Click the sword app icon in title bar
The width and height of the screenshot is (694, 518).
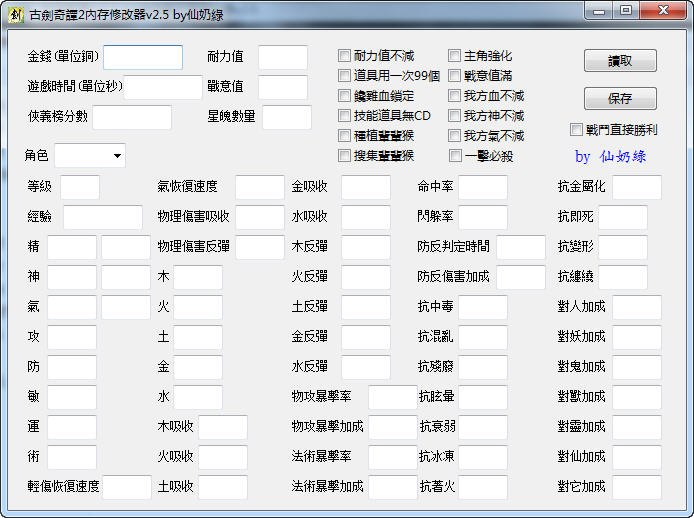pyautogui.click(x=14, y=14)
